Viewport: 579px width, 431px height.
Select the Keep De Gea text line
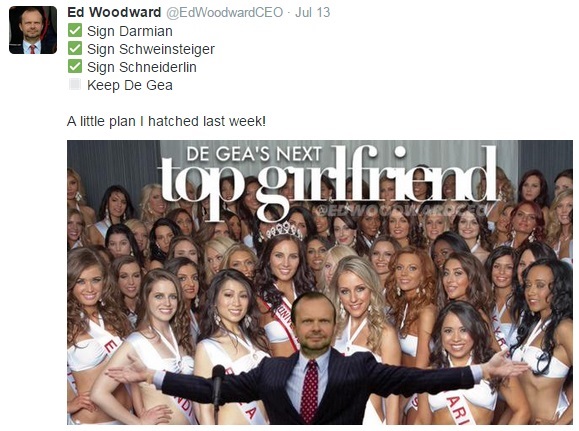(130, 85)
